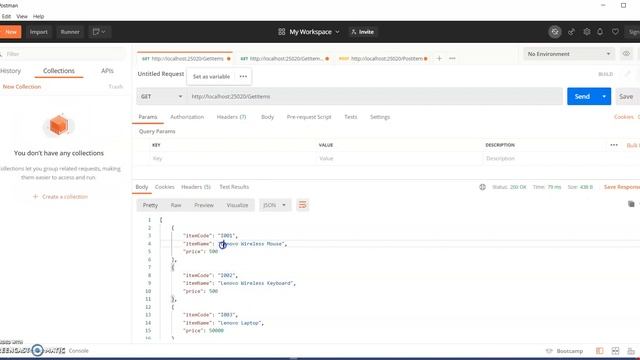Screen dimensions: 640x360
Task: Open capture requests satellite icon
Action: (x=571, y=32)
